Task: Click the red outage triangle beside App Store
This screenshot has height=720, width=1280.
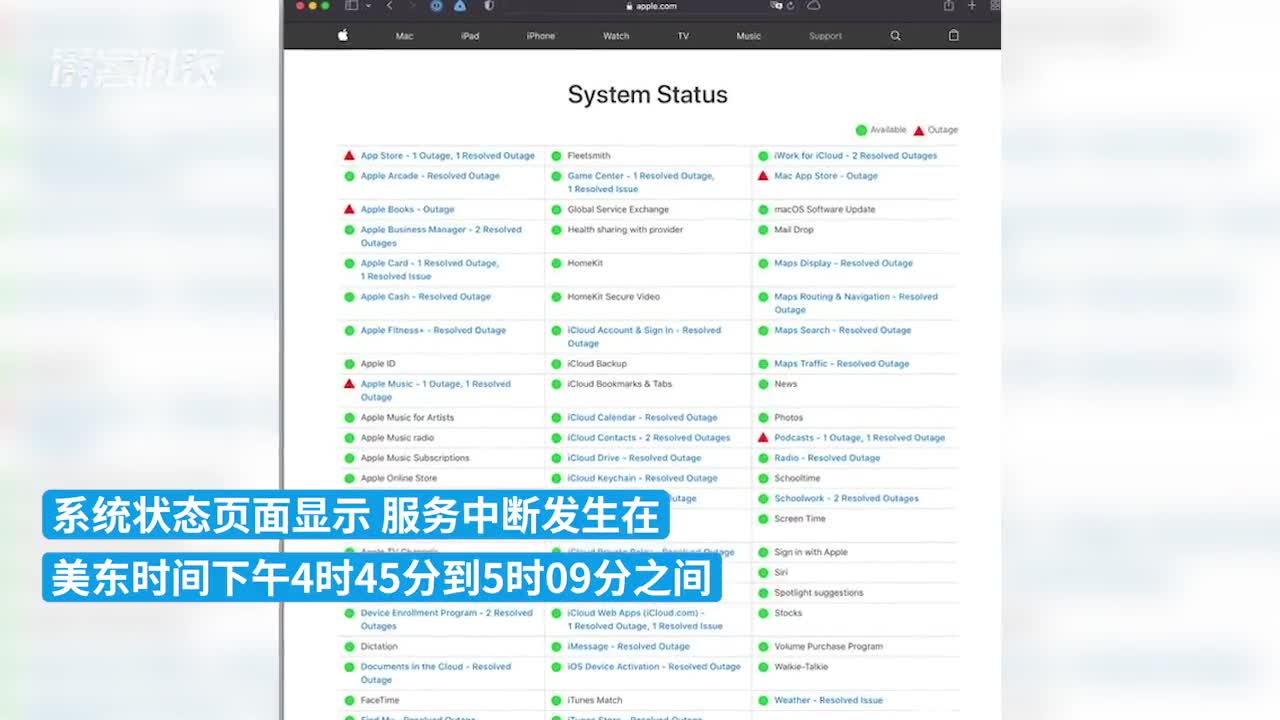Action: (x=349, y=156)
